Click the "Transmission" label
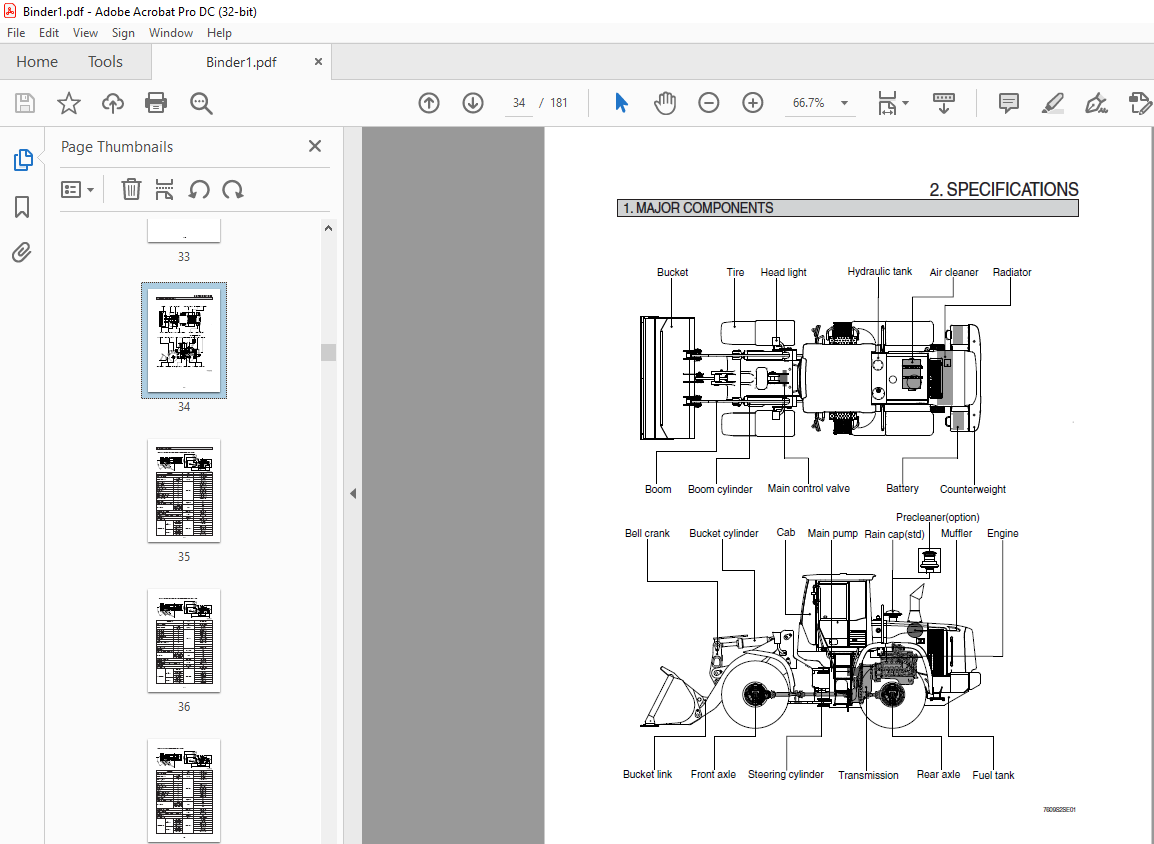Image resolution: width=1154 pixels, height=844 pixels. (868, 775)
